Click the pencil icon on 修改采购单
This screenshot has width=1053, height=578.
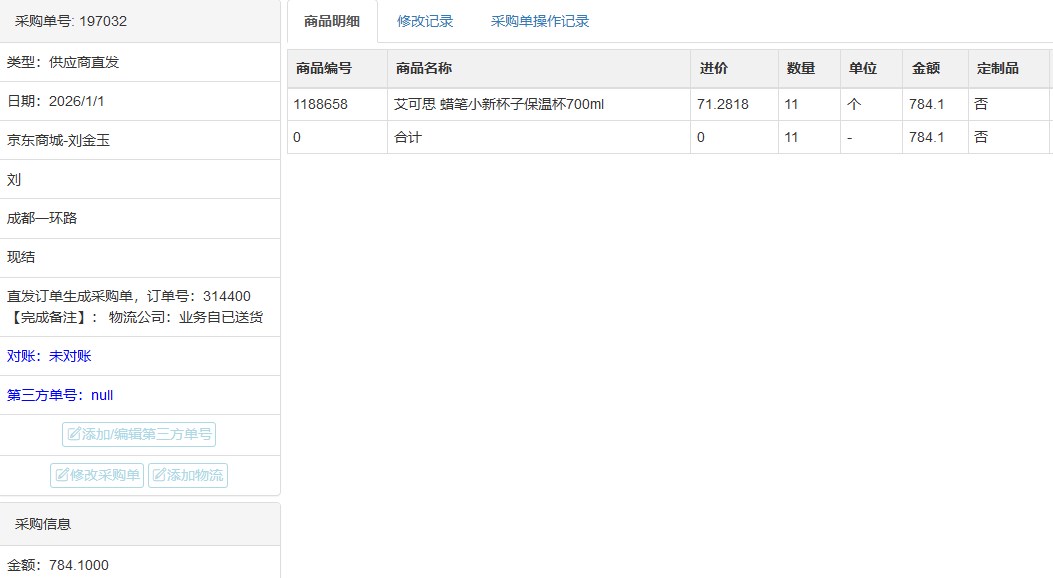coord(62,476)
